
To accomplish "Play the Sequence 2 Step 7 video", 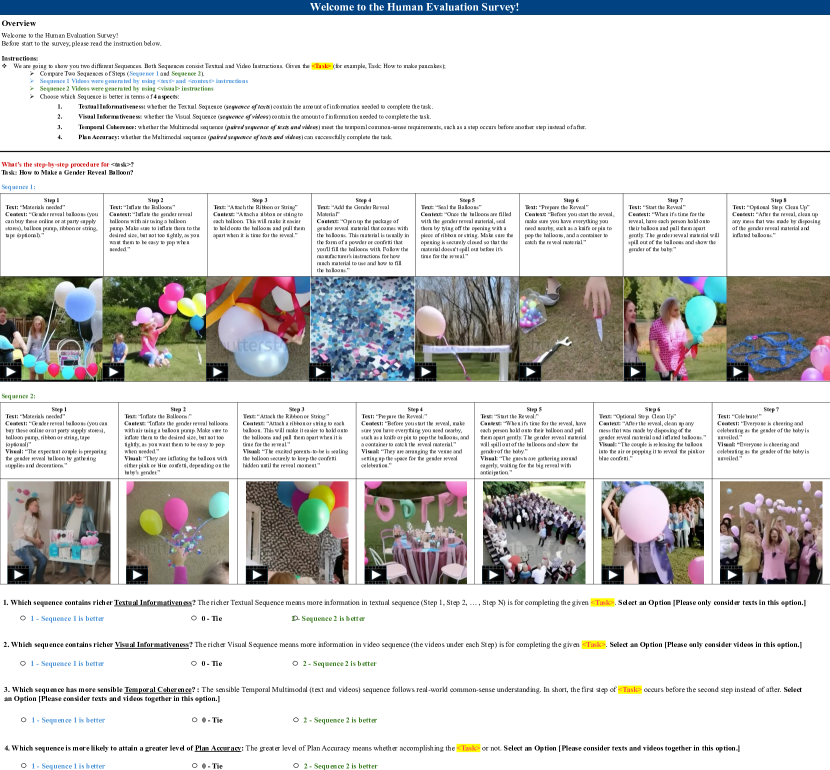I will [x=731, y=574].
